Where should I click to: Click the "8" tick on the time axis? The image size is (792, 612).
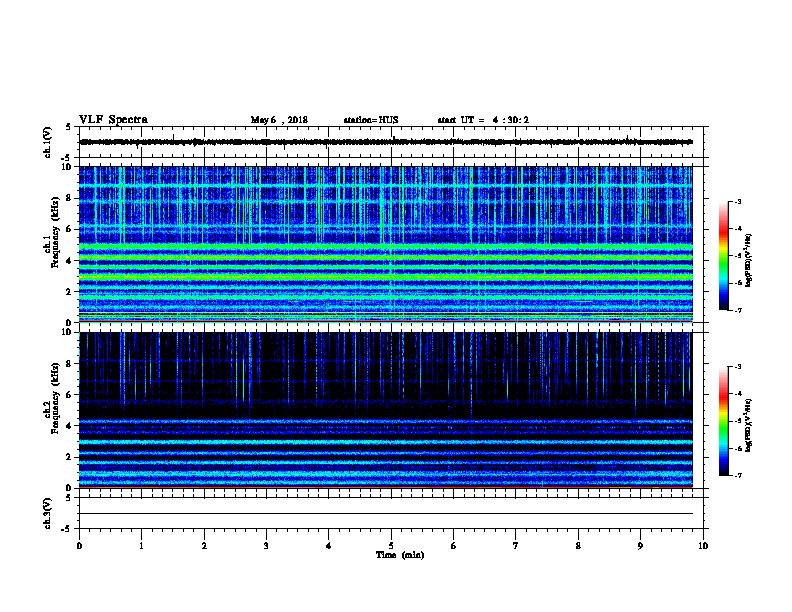[x=578, y=546]
